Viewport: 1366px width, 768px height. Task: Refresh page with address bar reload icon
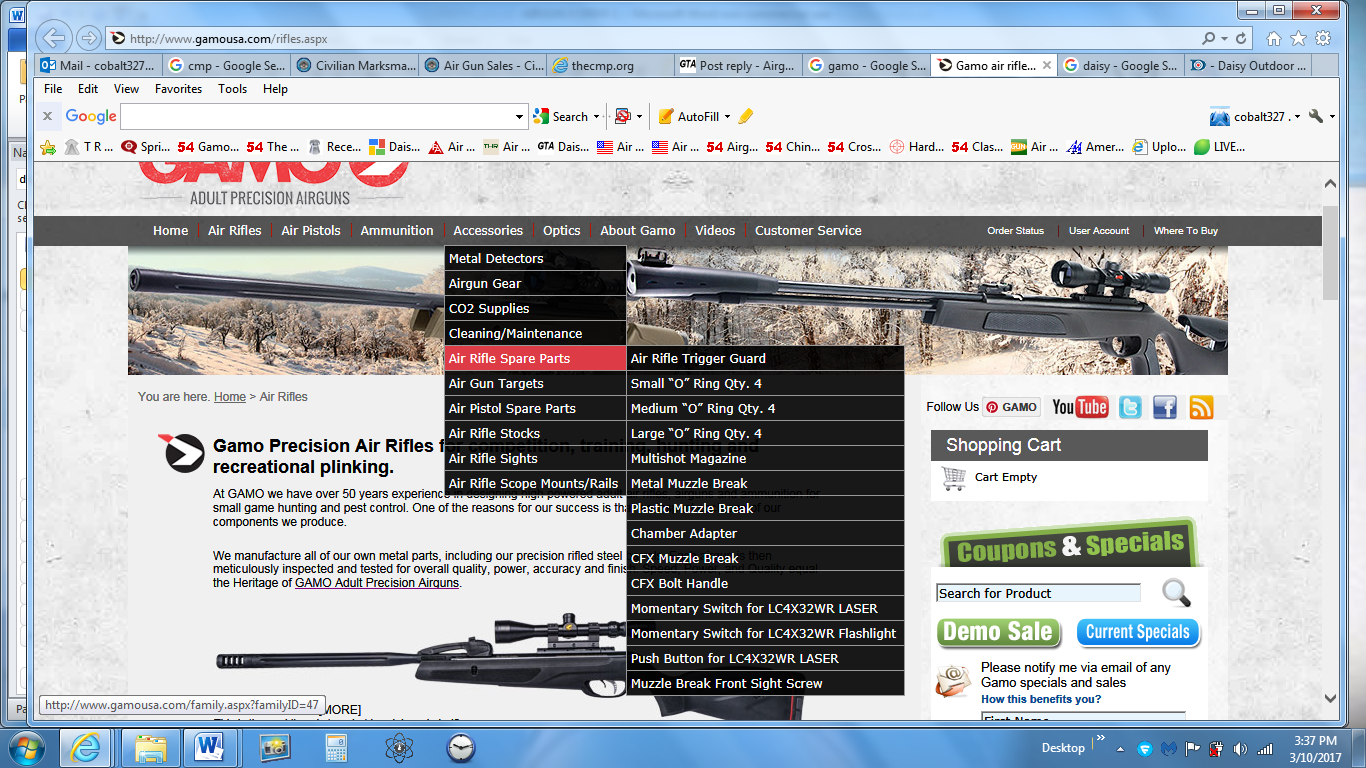click(x=1241, y=38)
